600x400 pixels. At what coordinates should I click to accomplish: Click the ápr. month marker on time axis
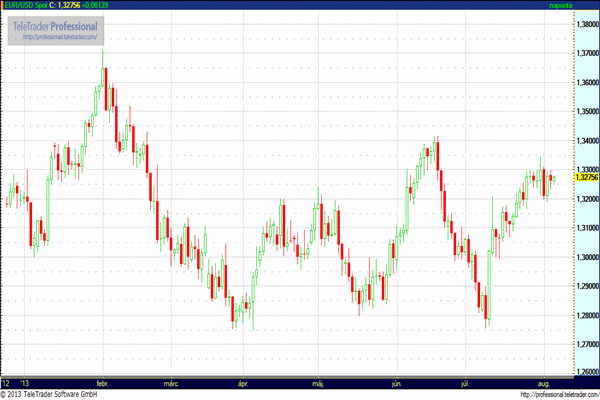[x=243, y=384]
